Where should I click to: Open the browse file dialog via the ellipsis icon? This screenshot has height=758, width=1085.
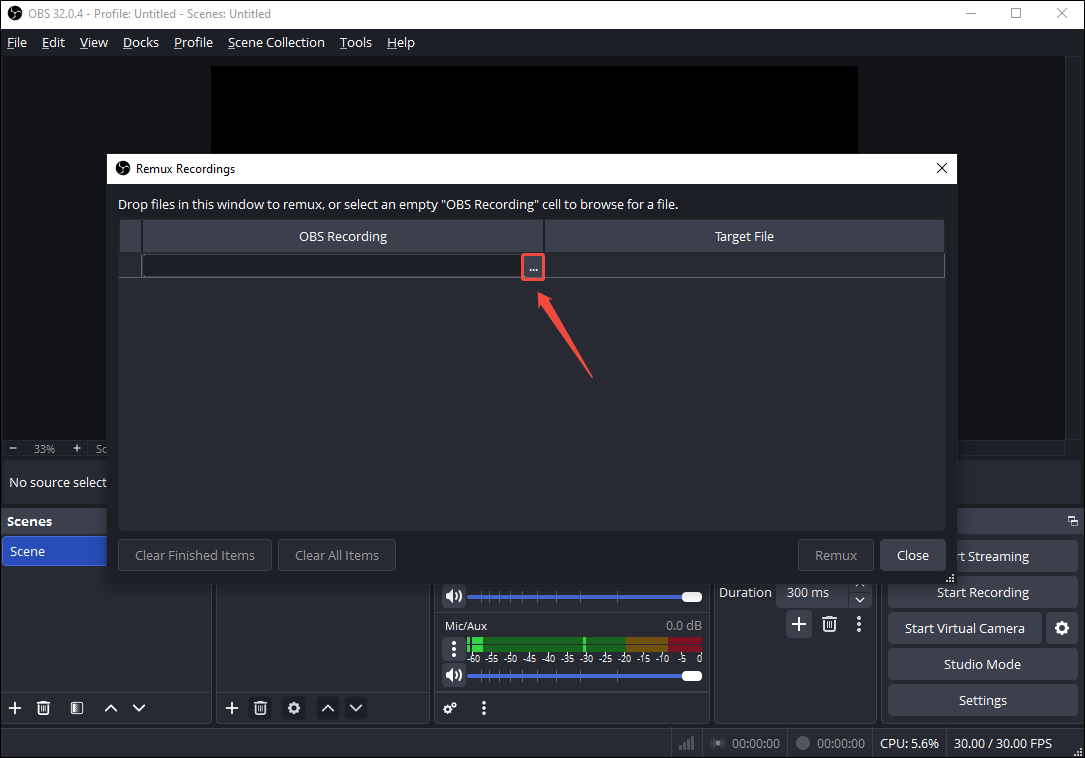[532, 267]
